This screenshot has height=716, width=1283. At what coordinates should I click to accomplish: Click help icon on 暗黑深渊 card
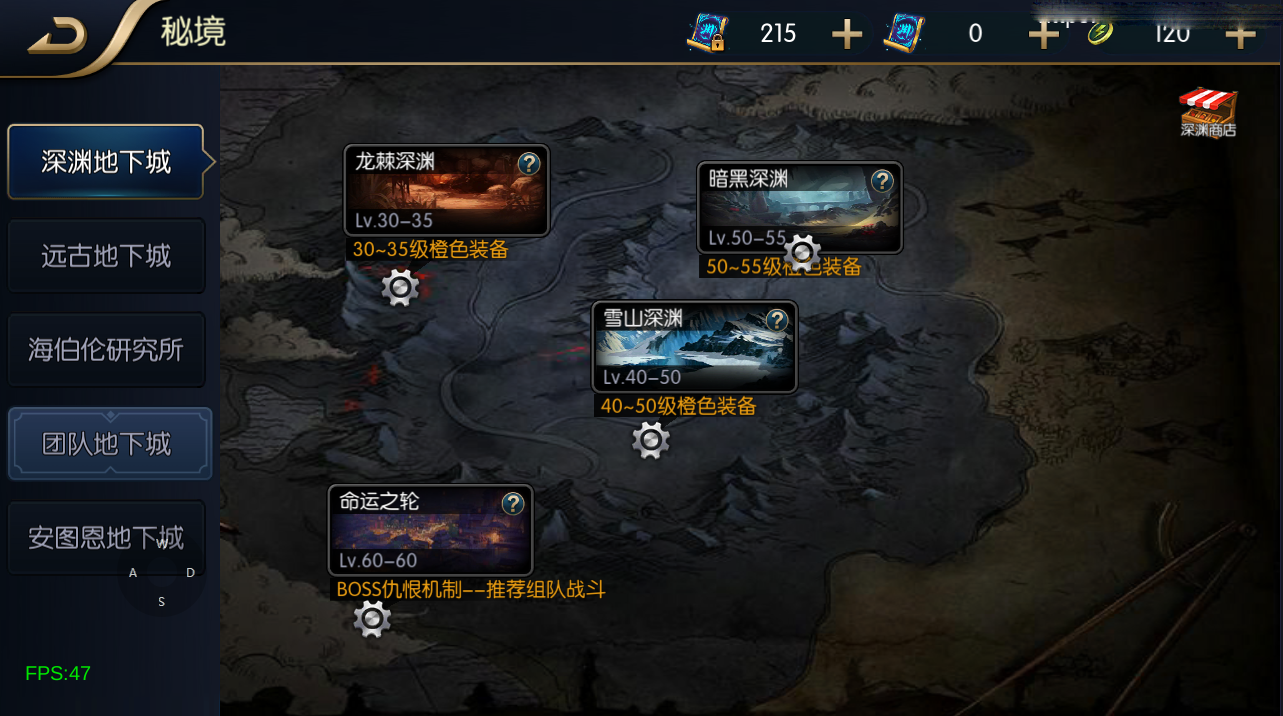point(882,180)
